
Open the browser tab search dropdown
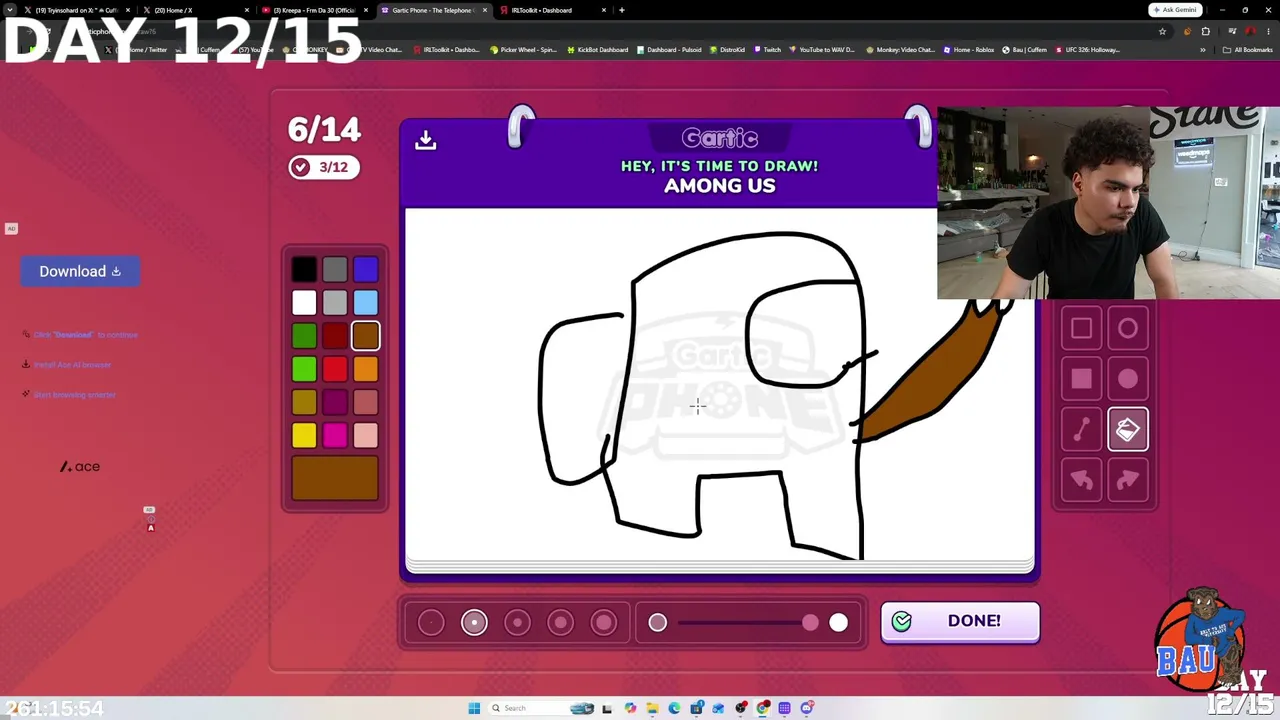(x=10, y=10)
